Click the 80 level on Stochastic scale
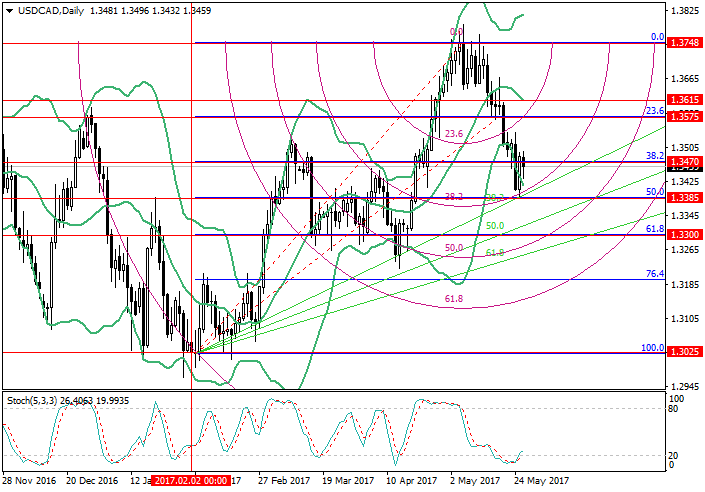The height and width of the screenshot is (492, 705). click(x=674, y=409)
